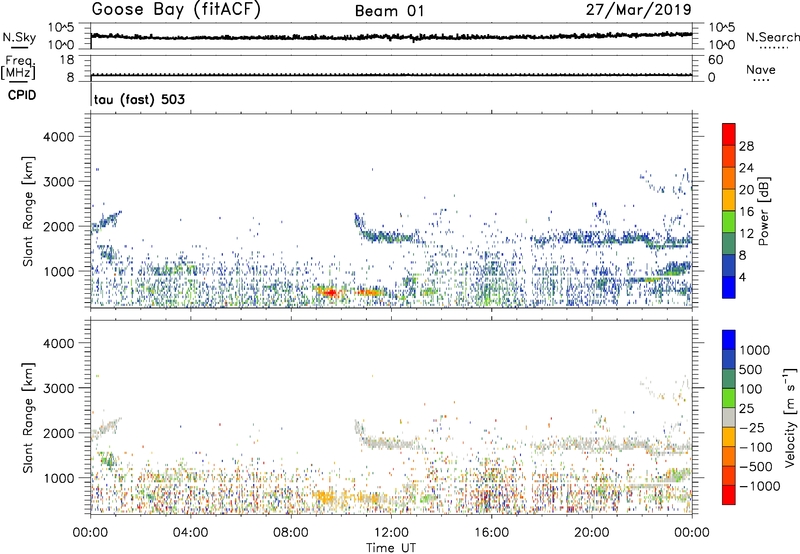Click the "20:00" time axis label
Viewport: 800px width, 554px height.
click(x=592, y=533)
